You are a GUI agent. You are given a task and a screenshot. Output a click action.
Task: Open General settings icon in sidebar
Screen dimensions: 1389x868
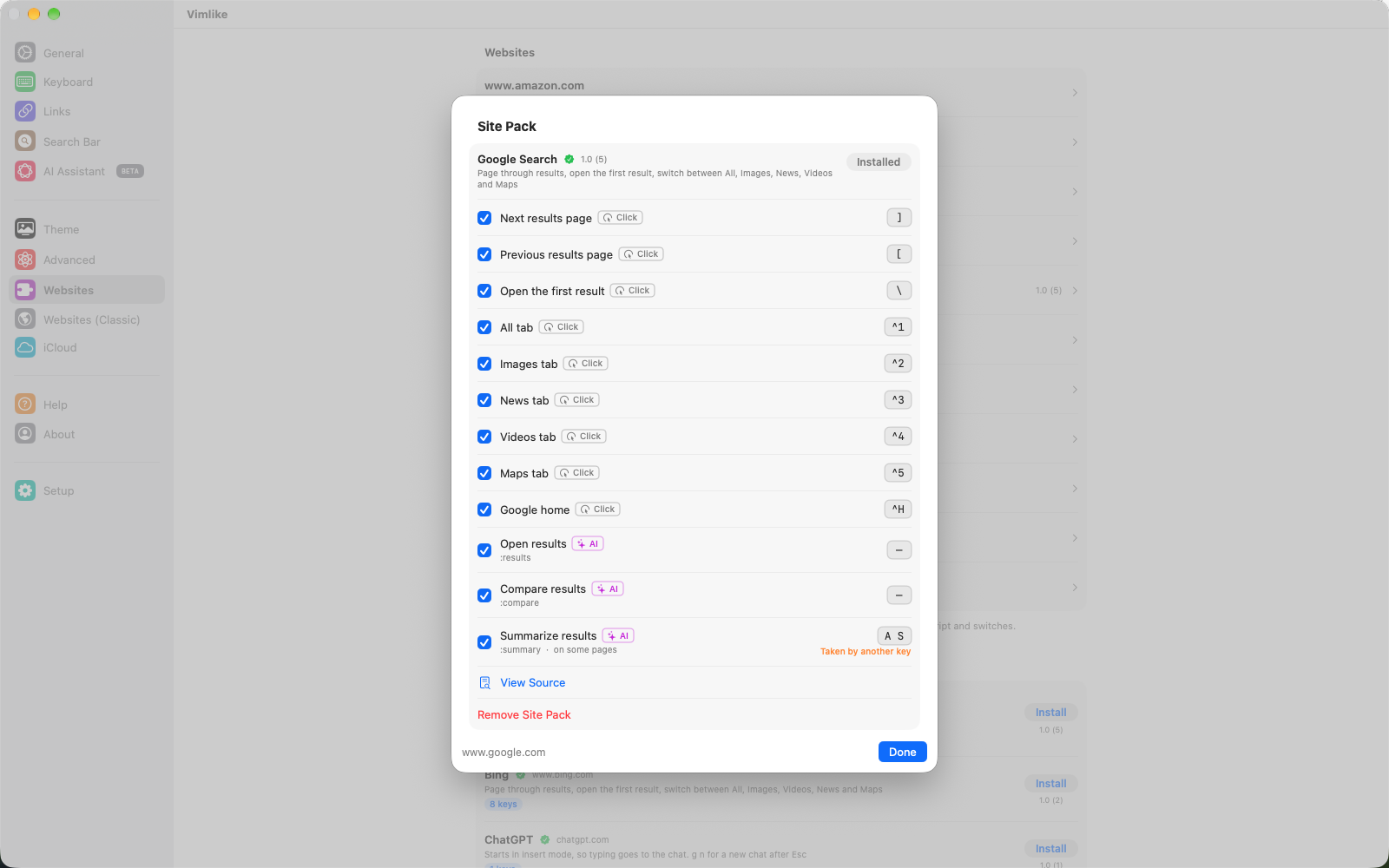(x=25, y=52)
